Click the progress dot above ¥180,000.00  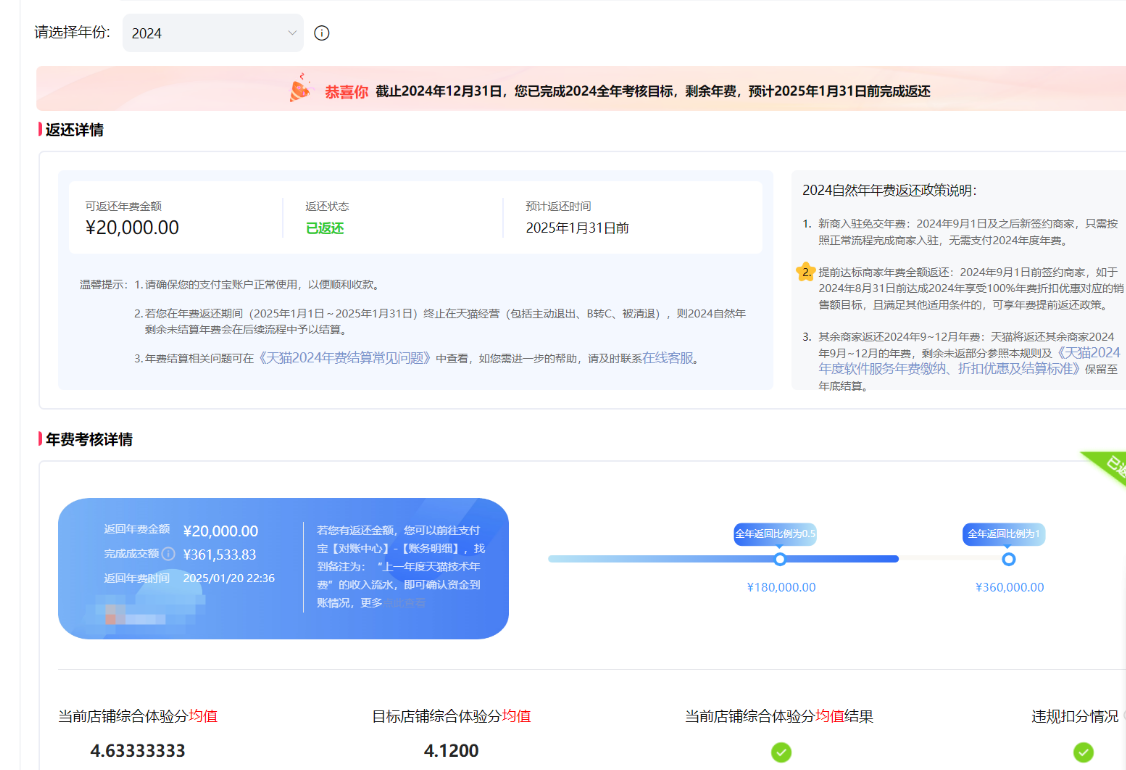(780, 559)
